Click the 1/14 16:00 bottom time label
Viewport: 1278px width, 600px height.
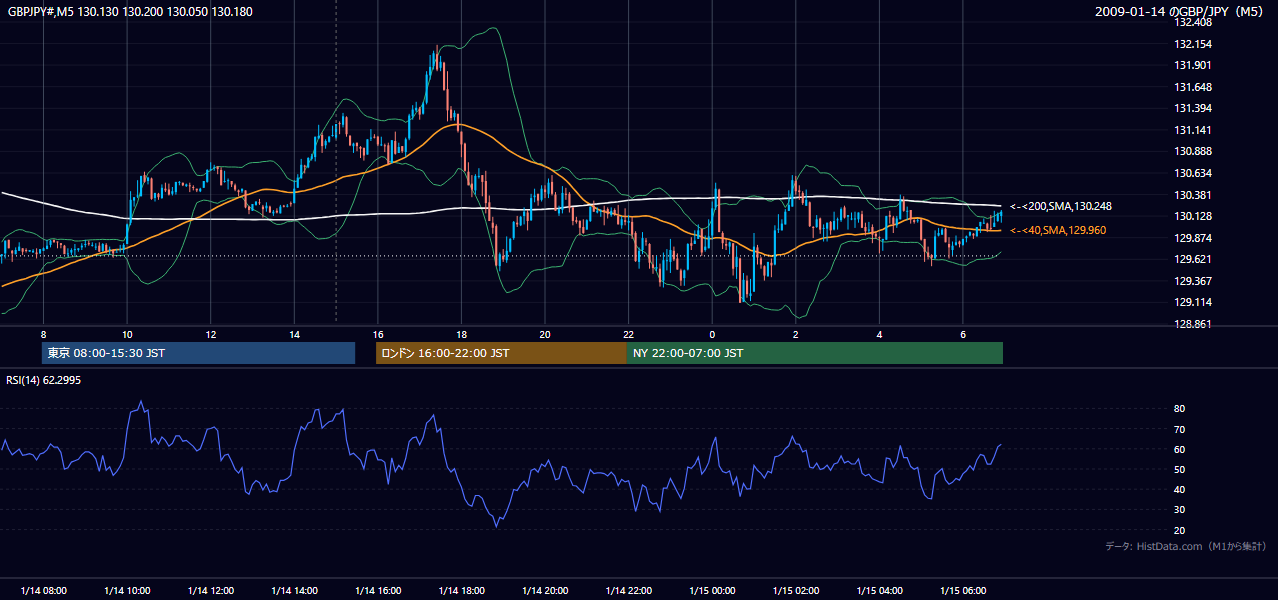tap(378, 590)
